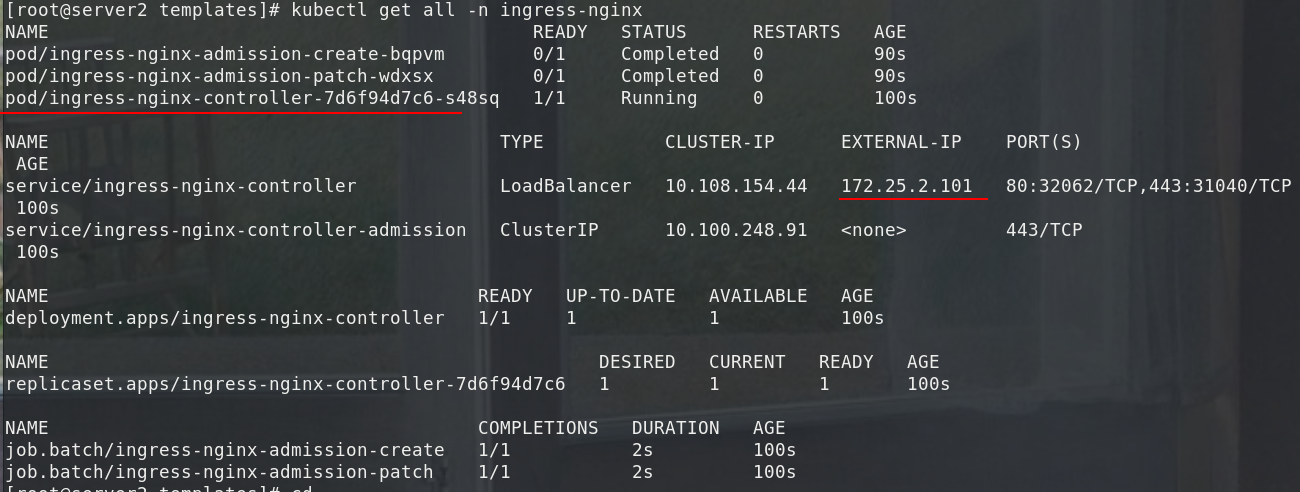1300x492 pixels.
Task: Click the 'RESTARTS' column header
Action: [797, 32]
